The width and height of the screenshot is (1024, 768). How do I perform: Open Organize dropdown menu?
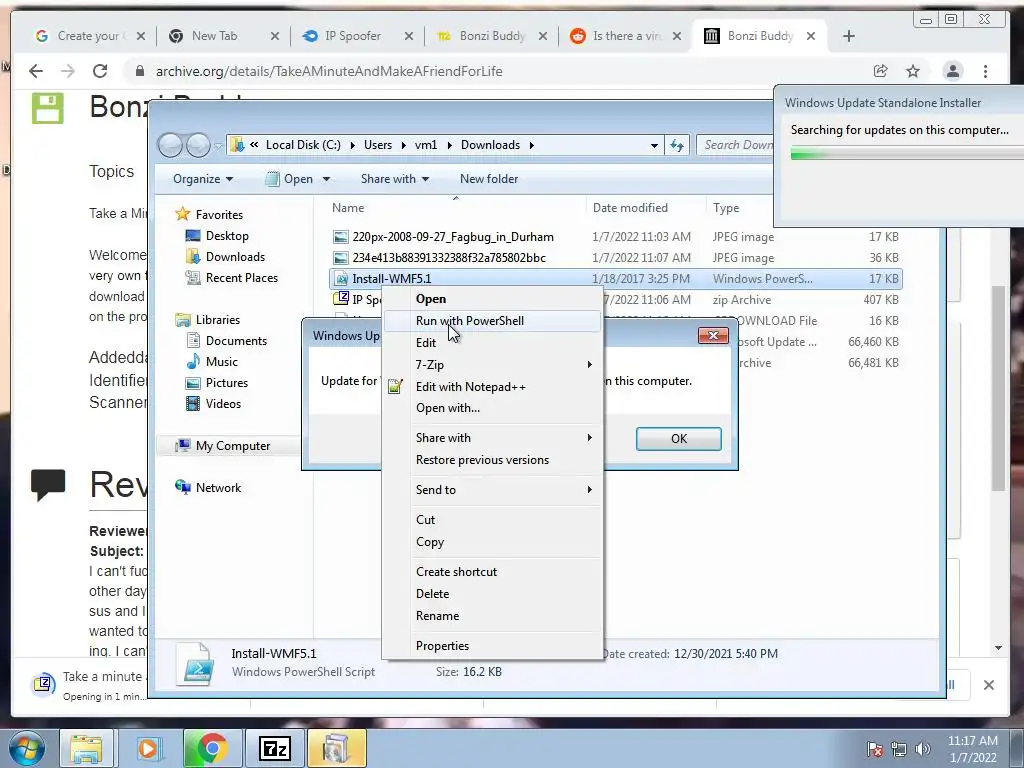click(x=202, y=179)
